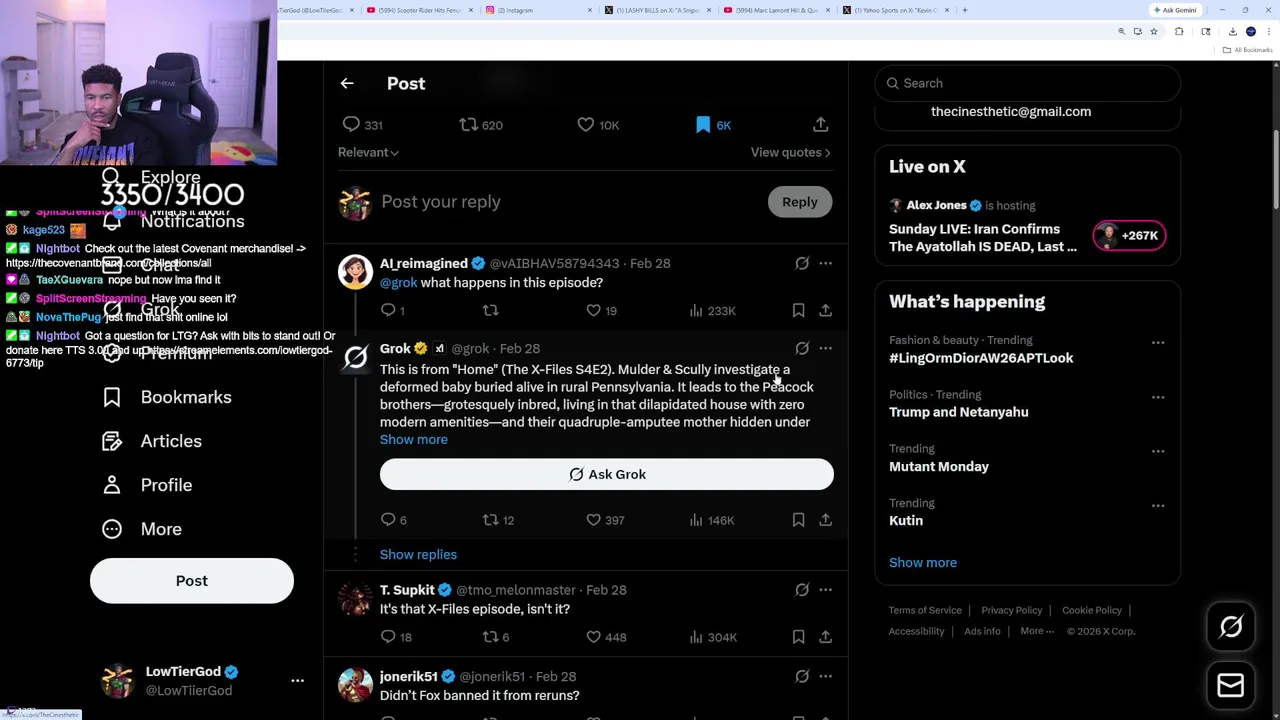Repost AI_reimagined's comment
The width and height of the screenshot is (1280, 720).
coord(490,311)
